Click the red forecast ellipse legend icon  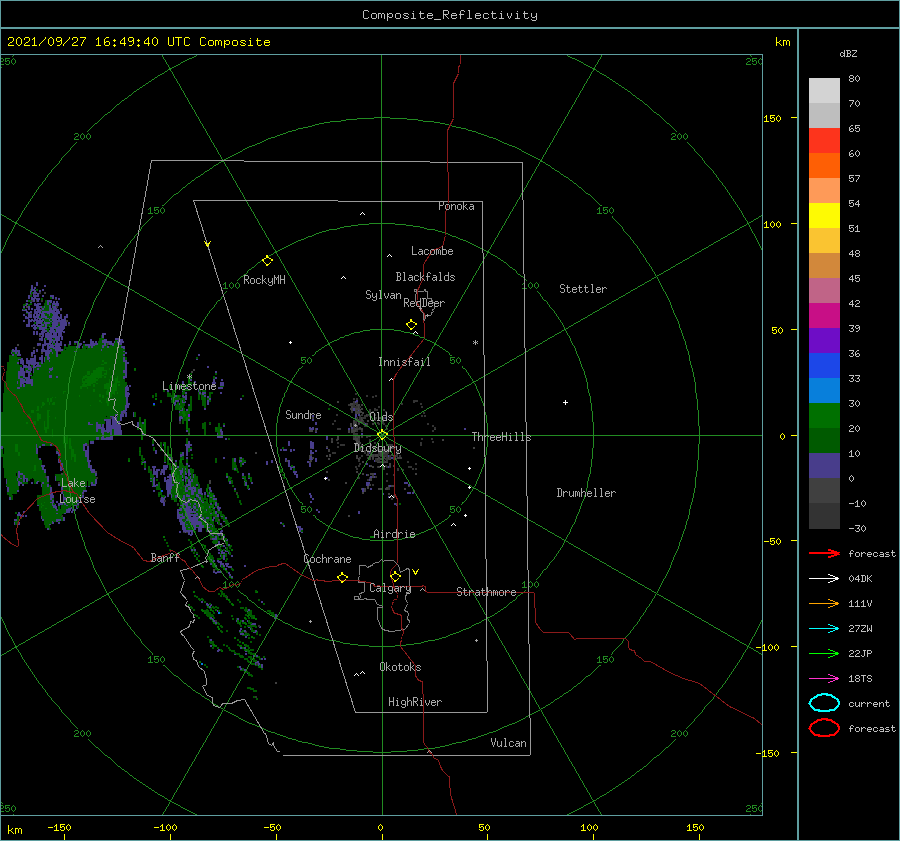click(824, 728)
